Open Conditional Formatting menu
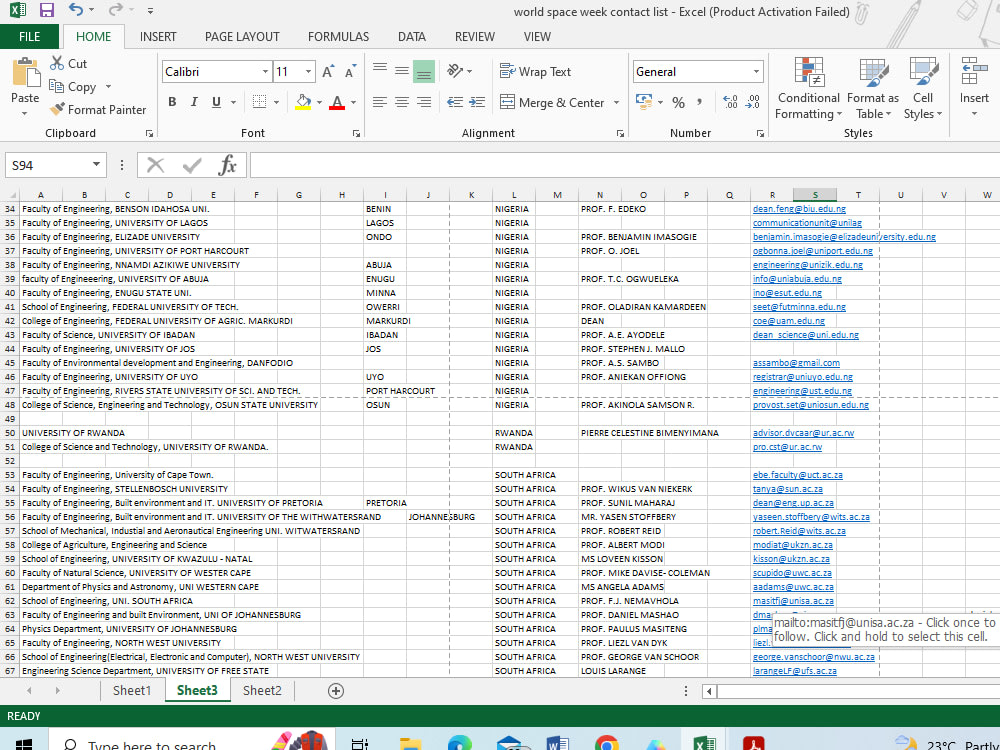This screenshot has height=750, width=1000. pos(808,88)
